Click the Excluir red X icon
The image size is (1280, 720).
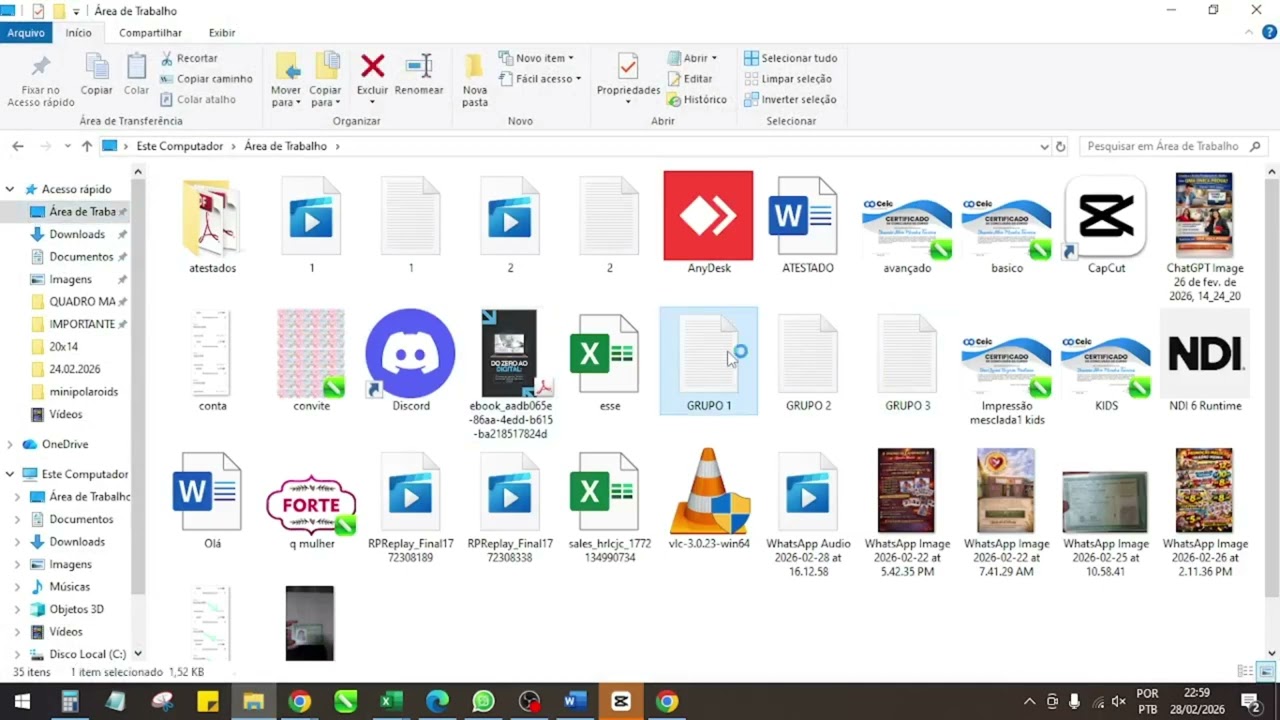click(x=373, y=66)
